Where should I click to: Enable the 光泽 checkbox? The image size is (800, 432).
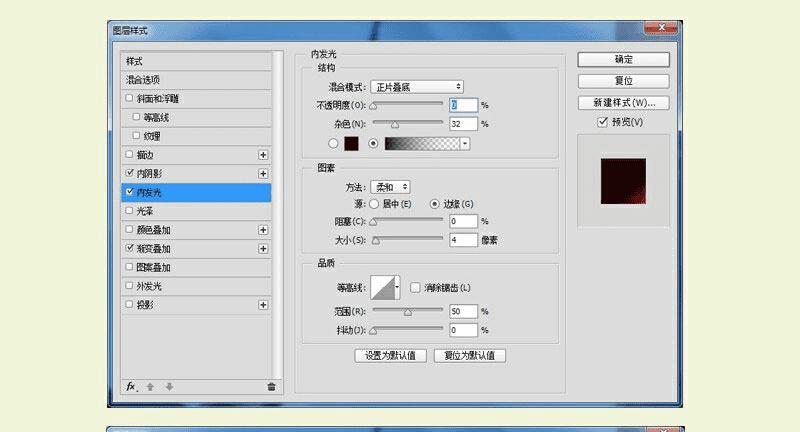tap(129, 210)
